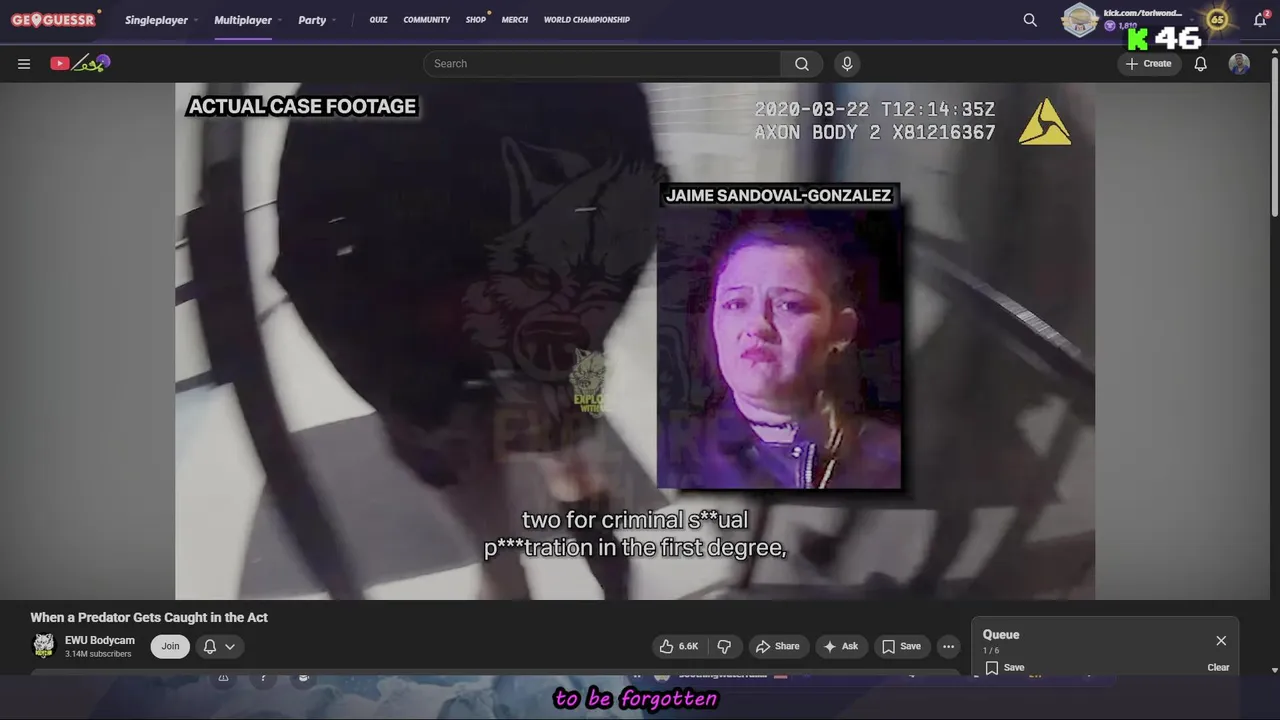Screen dimensions: 1280x720
Task: Open EWU Bodycam channel avatar
Action: pos(43,646)
